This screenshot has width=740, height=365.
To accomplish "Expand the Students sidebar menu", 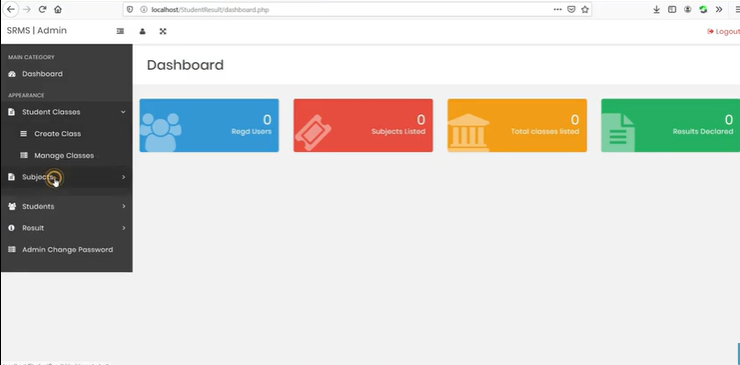I will point(67,206).
